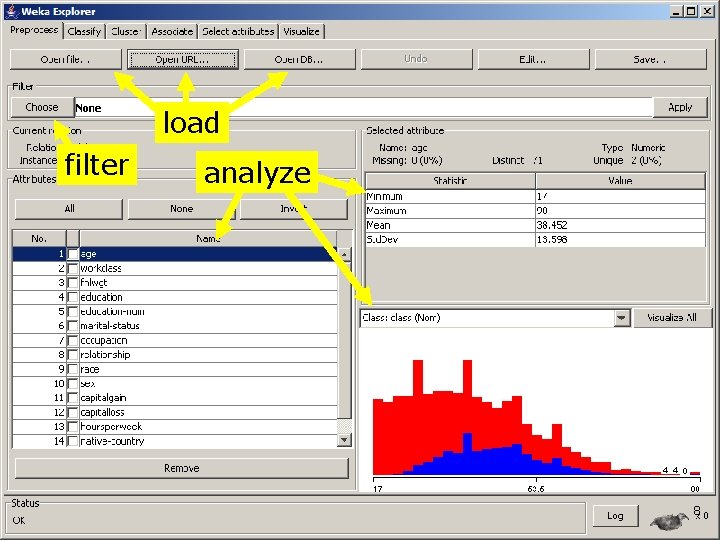Select the capitalgain attribute row
Image resolution: width=720 pixels, height=540 pixels.
[x=175, y=398]
